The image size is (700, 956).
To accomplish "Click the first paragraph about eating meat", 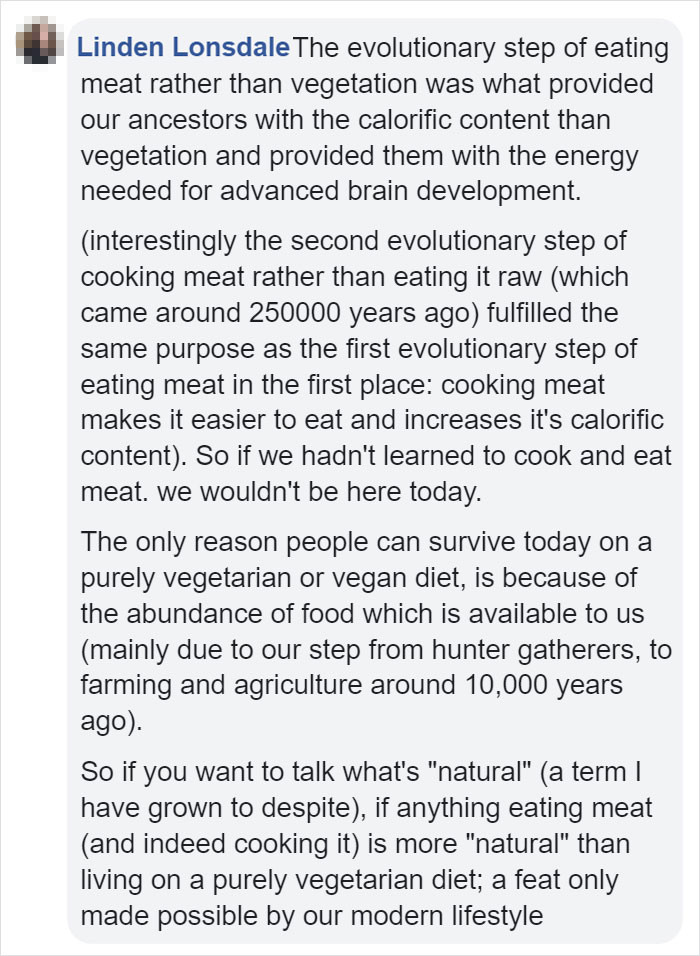I will [x=374, y=120].
